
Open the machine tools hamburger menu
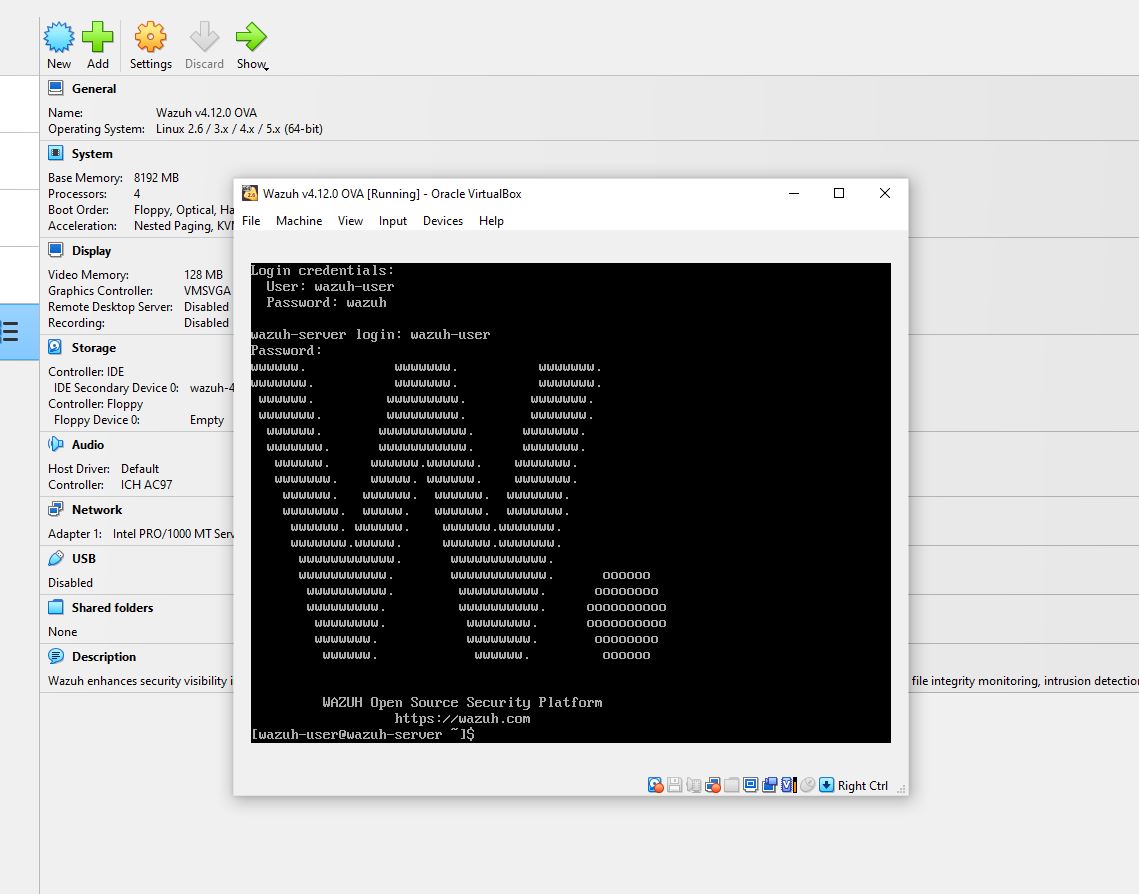coord(10,332)
